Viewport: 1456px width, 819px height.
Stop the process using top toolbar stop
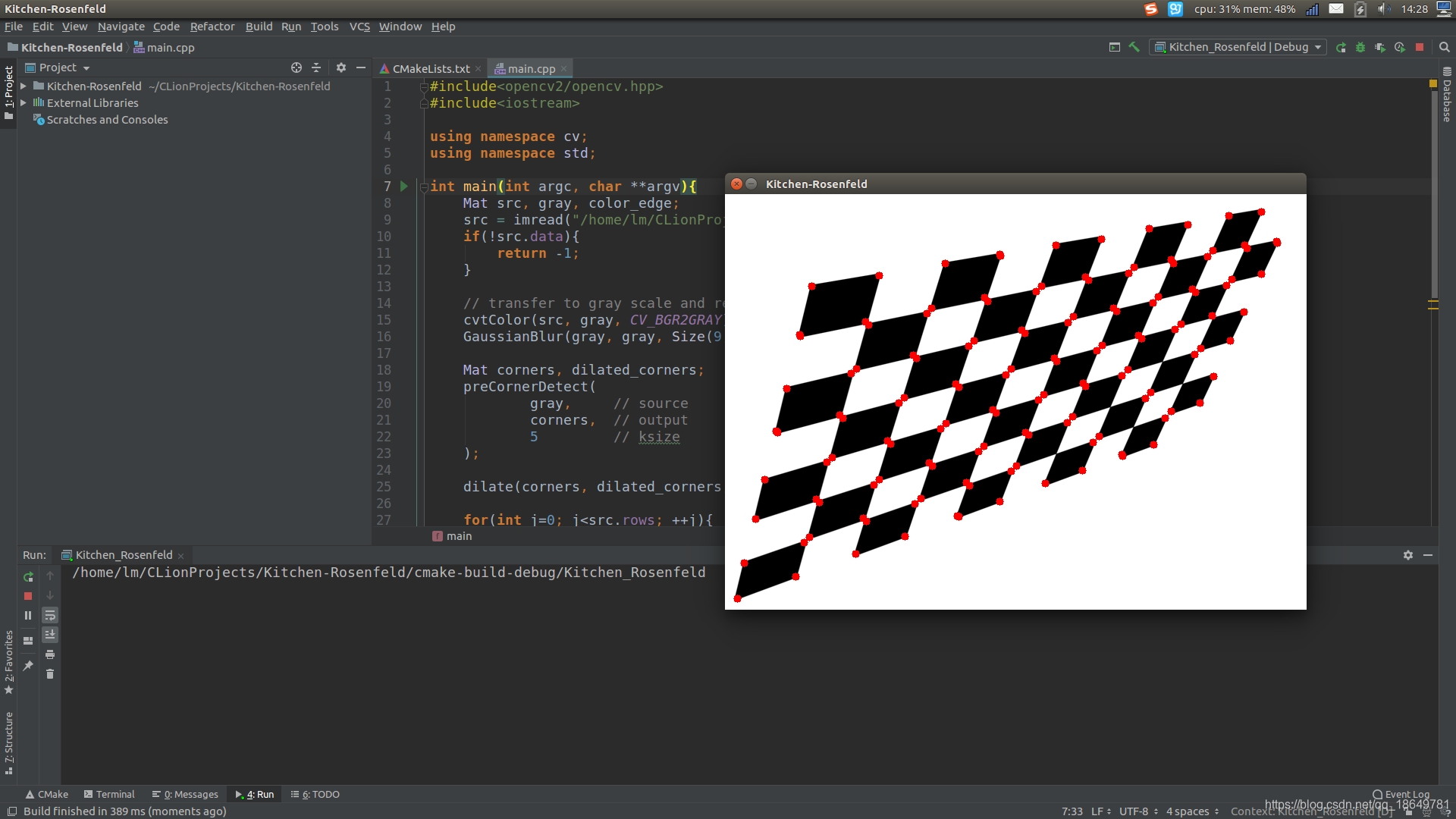[x=1420, y=47]
